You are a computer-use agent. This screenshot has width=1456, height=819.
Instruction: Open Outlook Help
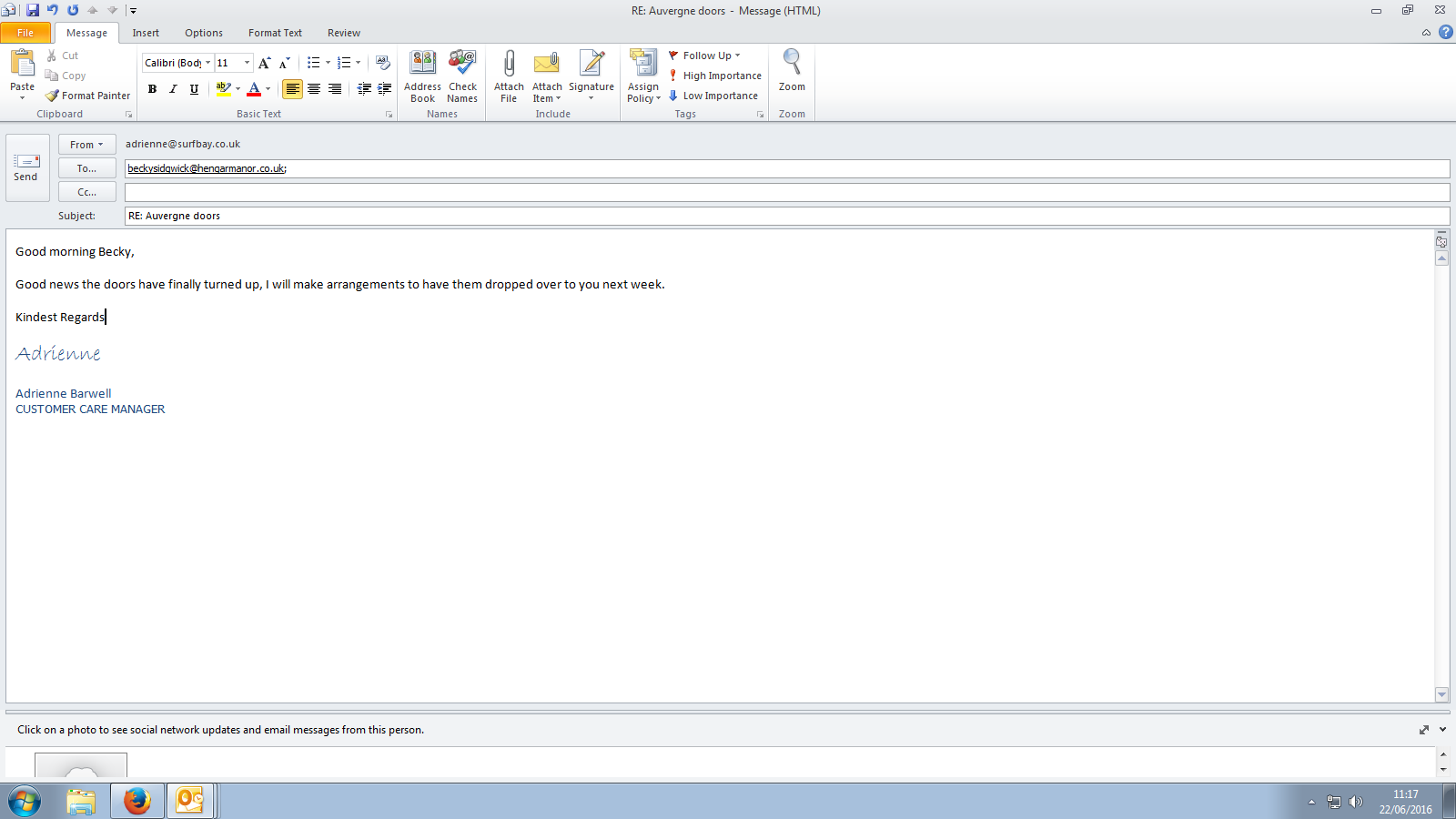point(1445,32)
